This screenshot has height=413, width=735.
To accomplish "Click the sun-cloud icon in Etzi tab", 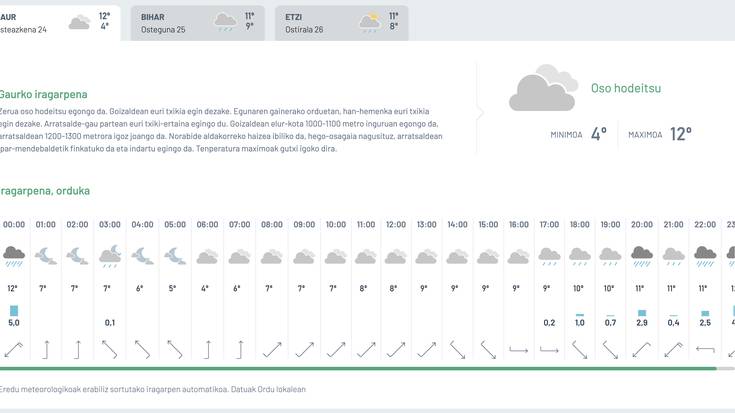I will [x=369, y=22].
